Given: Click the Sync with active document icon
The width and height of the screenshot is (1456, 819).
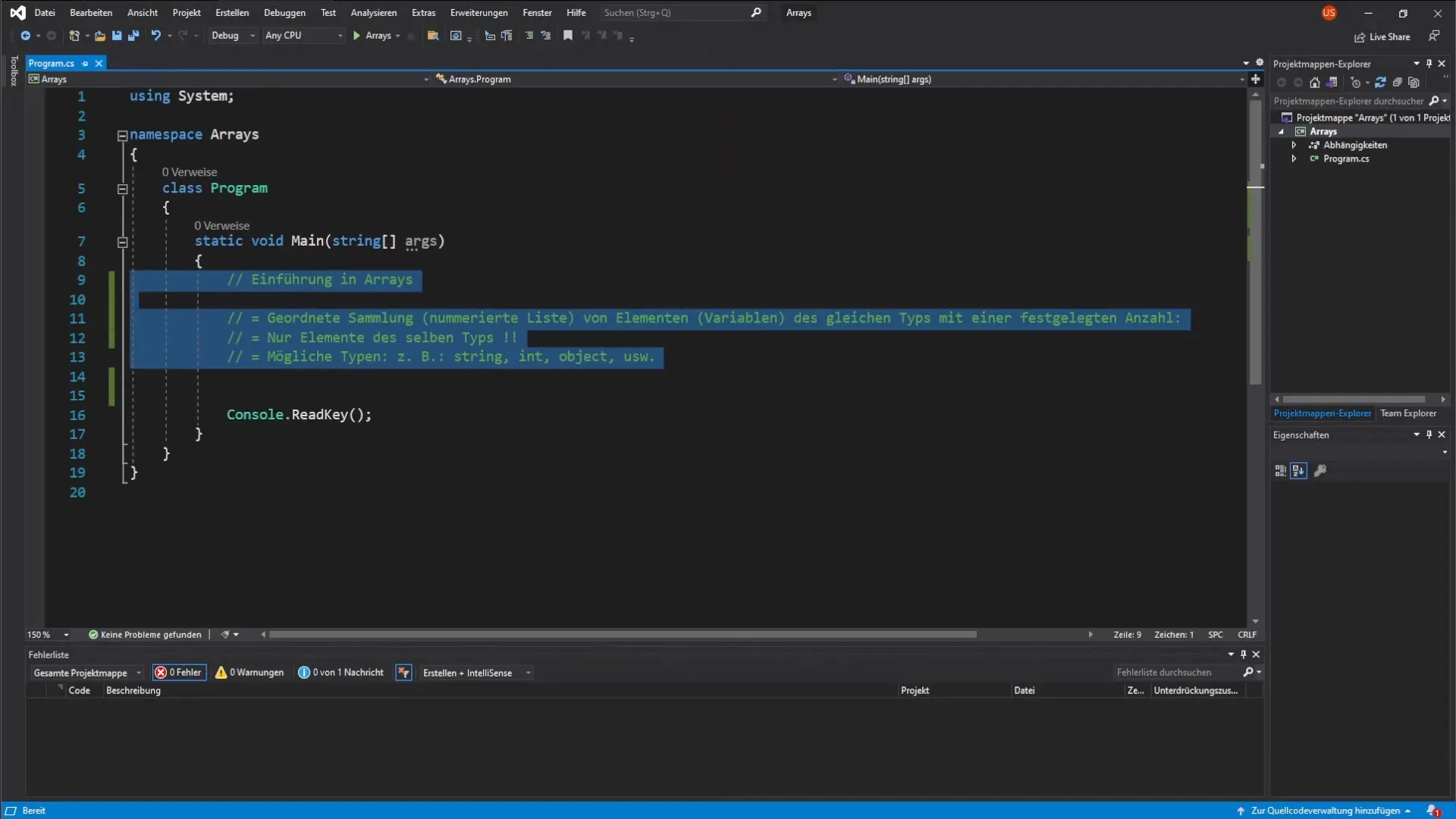Looking at the screenshot, I should click(x=1380, y=83).
